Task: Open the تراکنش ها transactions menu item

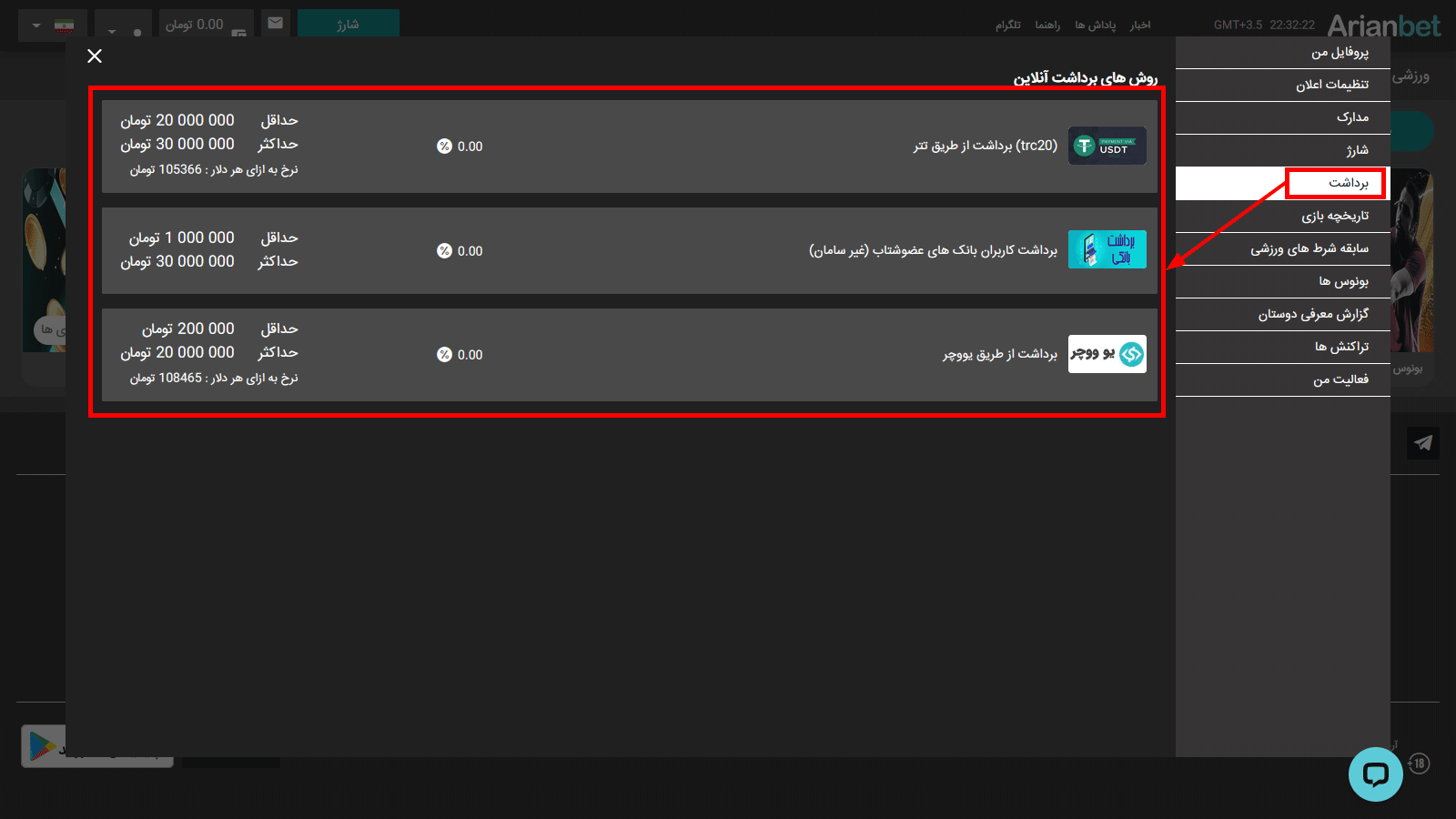Action: click(x=1340, y=347)
